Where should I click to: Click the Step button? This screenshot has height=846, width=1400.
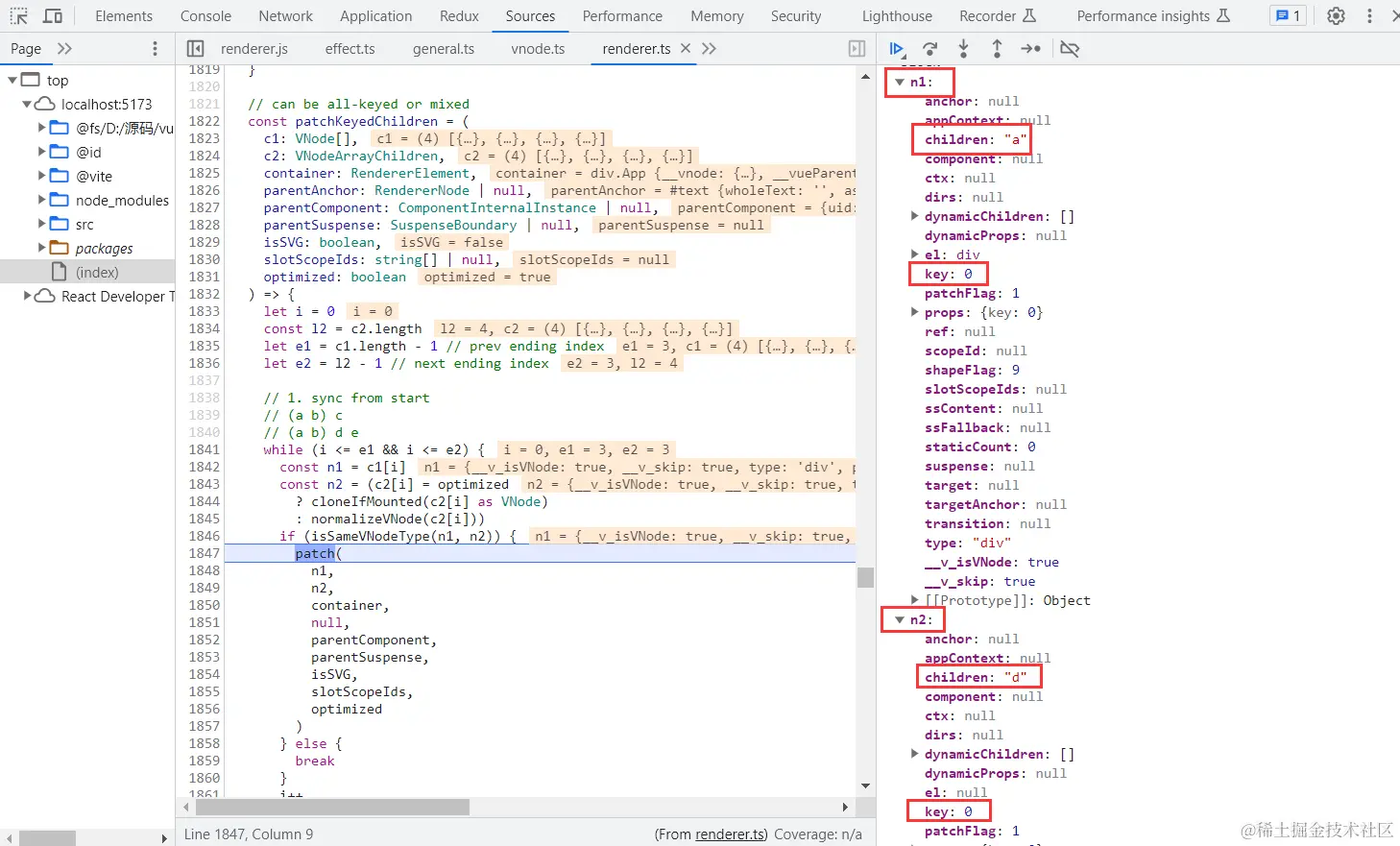click(x=1030, y=49)
